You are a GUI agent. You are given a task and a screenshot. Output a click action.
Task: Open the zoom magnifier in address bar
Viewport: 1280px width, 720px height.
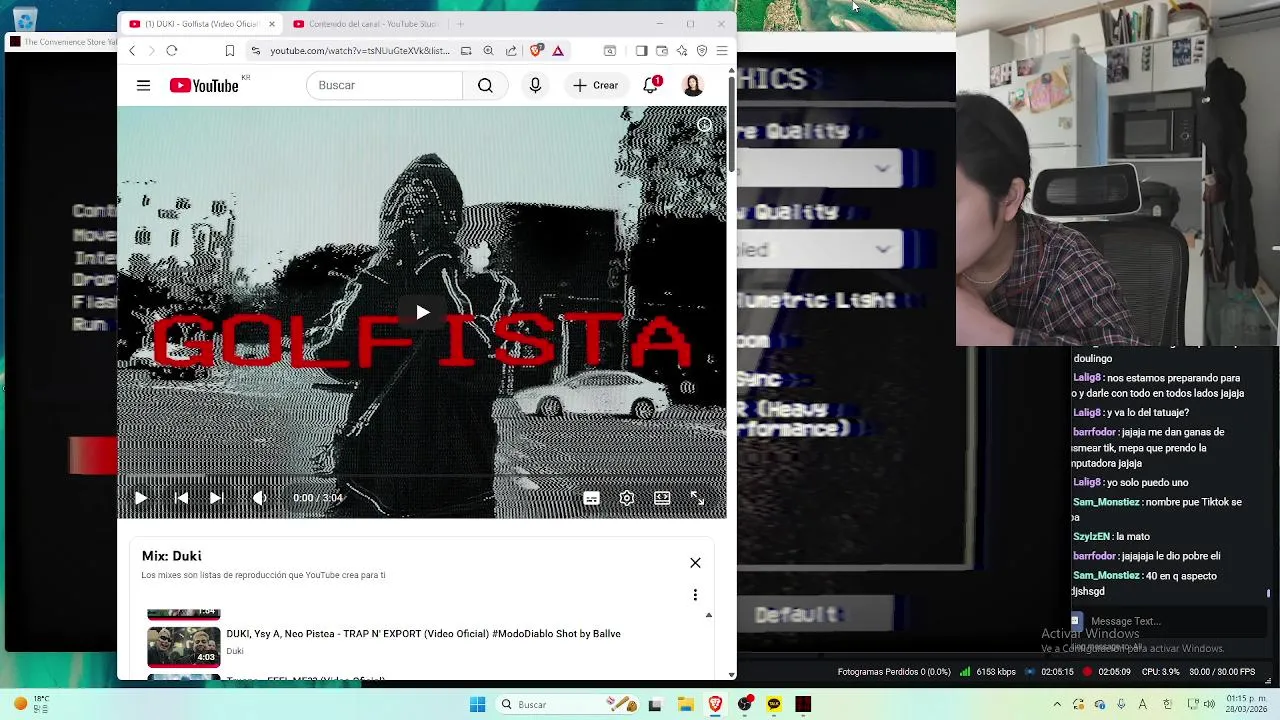pos(488,51)
